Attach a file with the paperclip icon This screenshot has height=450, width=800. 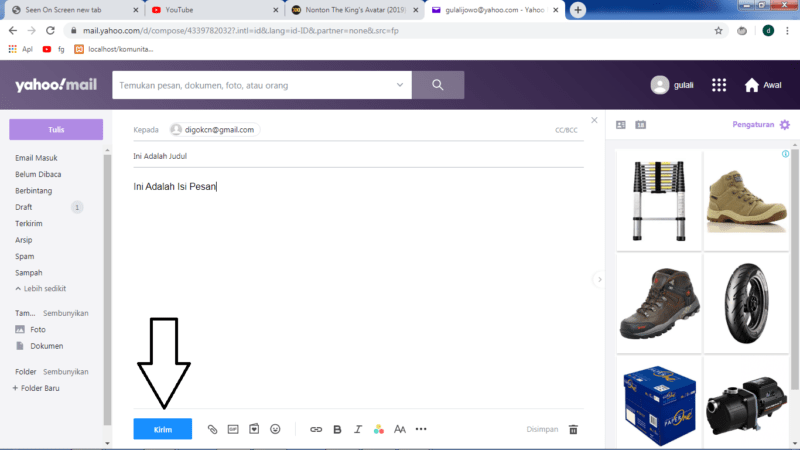212,430
